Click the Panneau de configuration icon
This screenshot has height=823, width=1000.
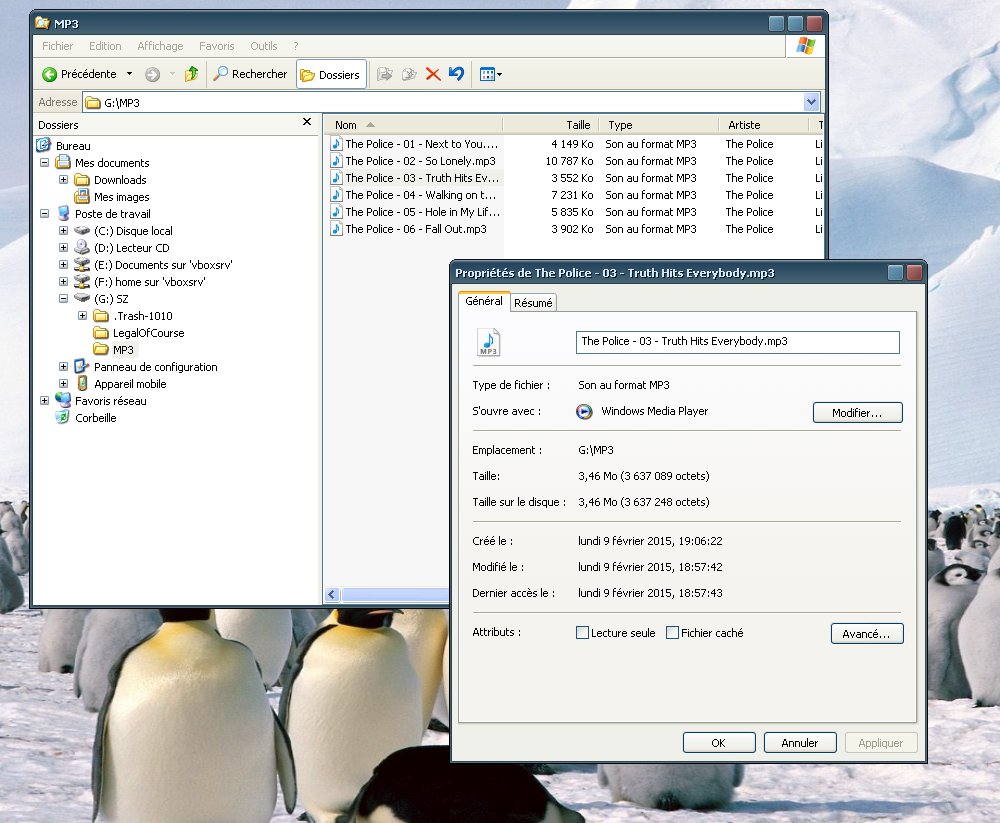point(82,366)
